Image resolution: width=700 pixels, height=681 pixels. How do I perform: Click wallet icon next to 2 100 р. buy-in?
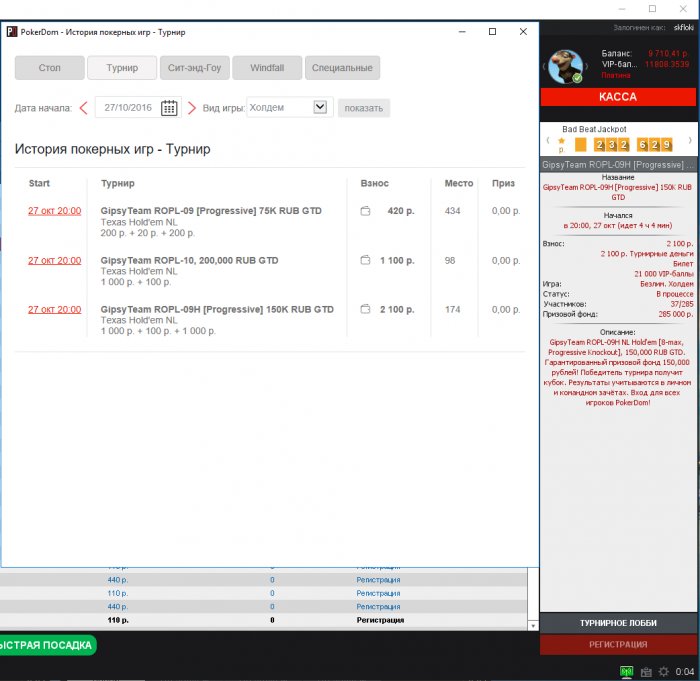point(365,309)
